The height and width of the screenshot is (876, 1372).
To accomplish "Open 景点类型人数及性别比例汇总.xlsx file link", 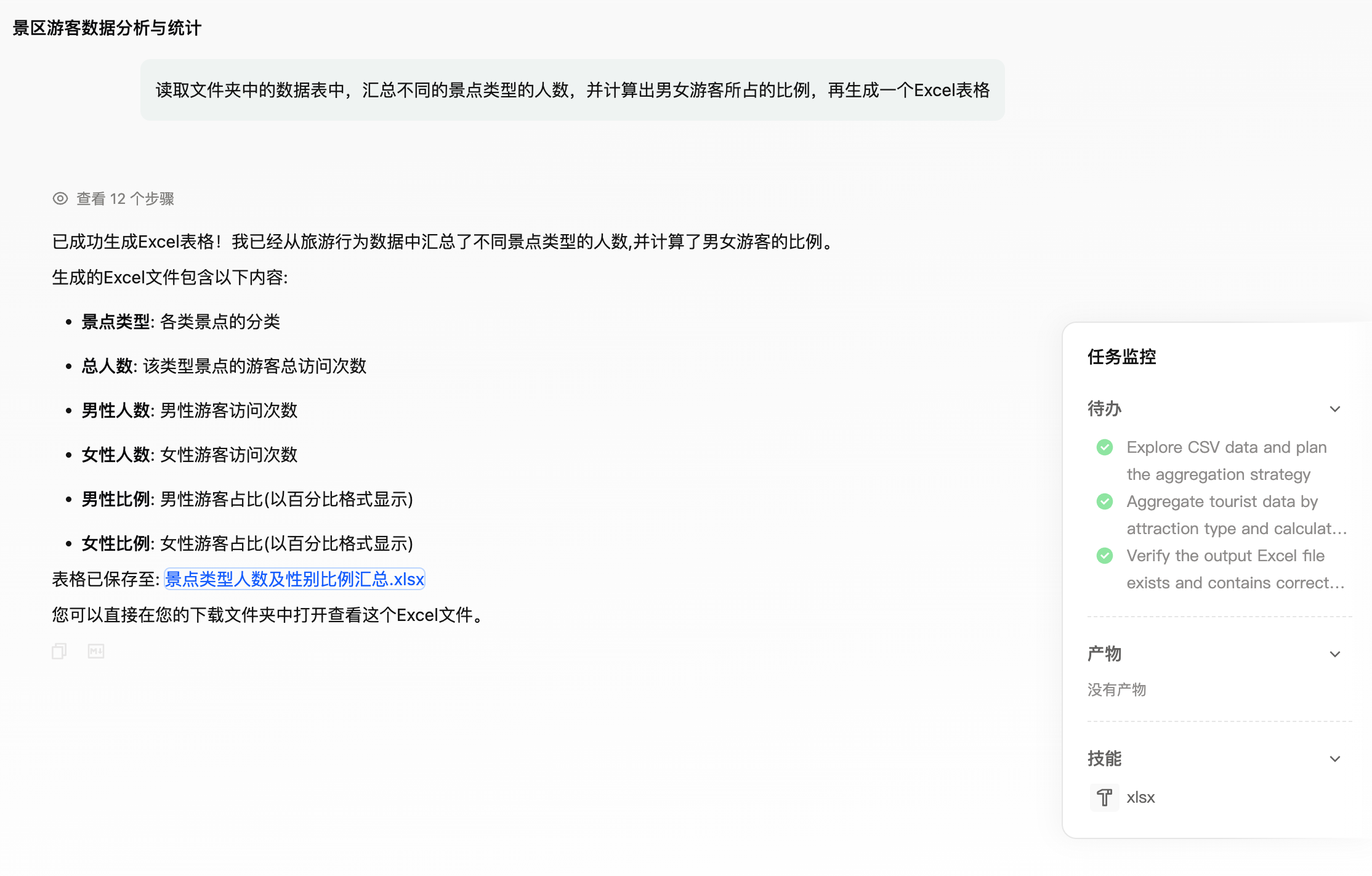I will 294,579.
